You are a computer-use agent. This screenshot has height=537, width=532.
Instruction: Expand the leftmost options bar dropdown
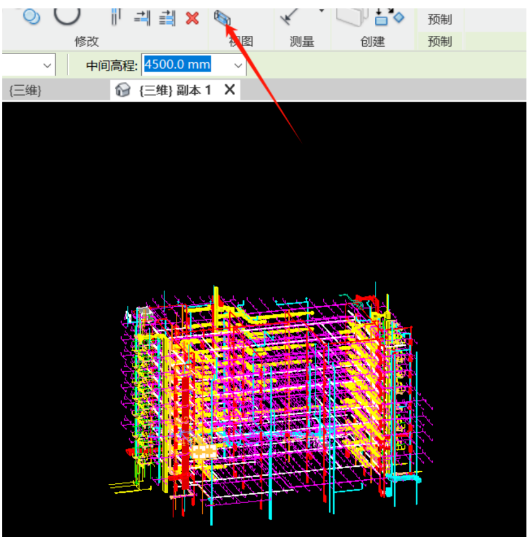click(x=47, y=65)
